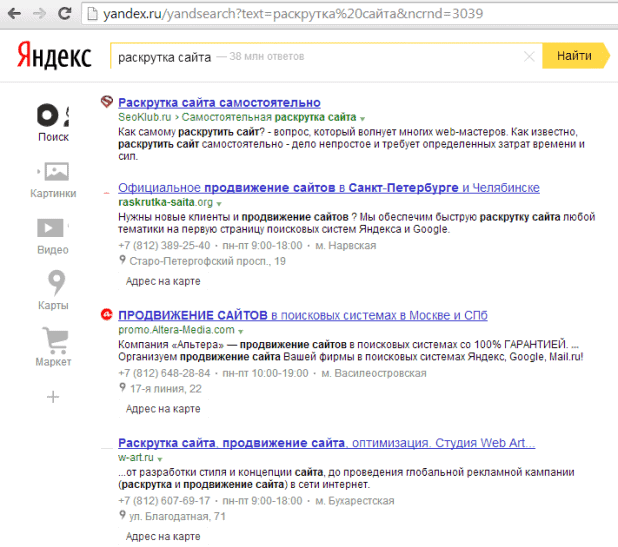Open the Раскрутка сайта самостоятельно result
The width and height of the screenshot is (618, 547).
pyautogui.click(x=219, y=103)
